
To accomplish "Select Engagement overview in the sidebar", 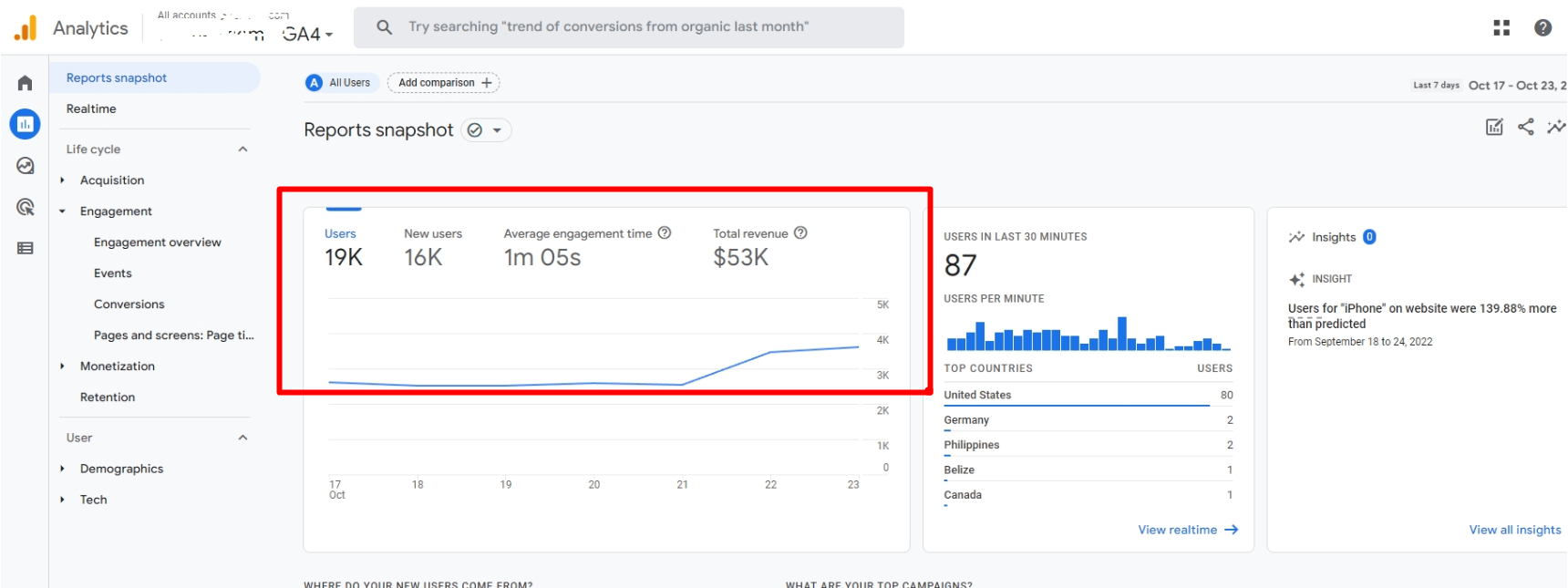I will tap(157, 242).
